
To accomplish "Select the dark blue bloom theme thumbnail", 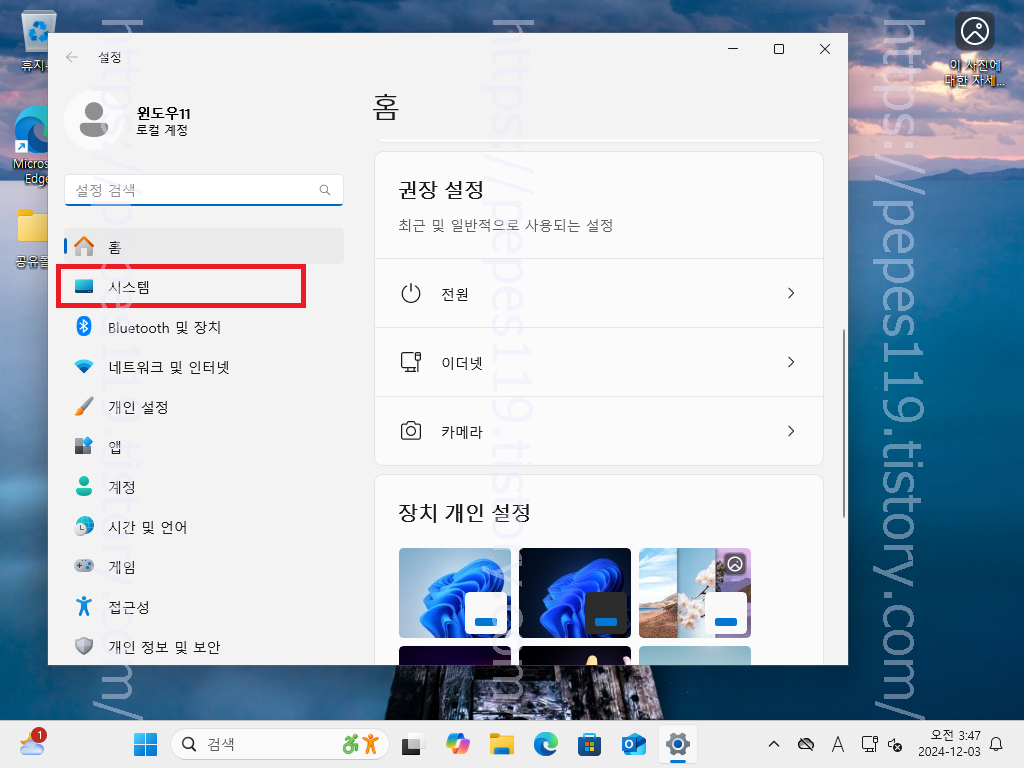I will 575,593.
